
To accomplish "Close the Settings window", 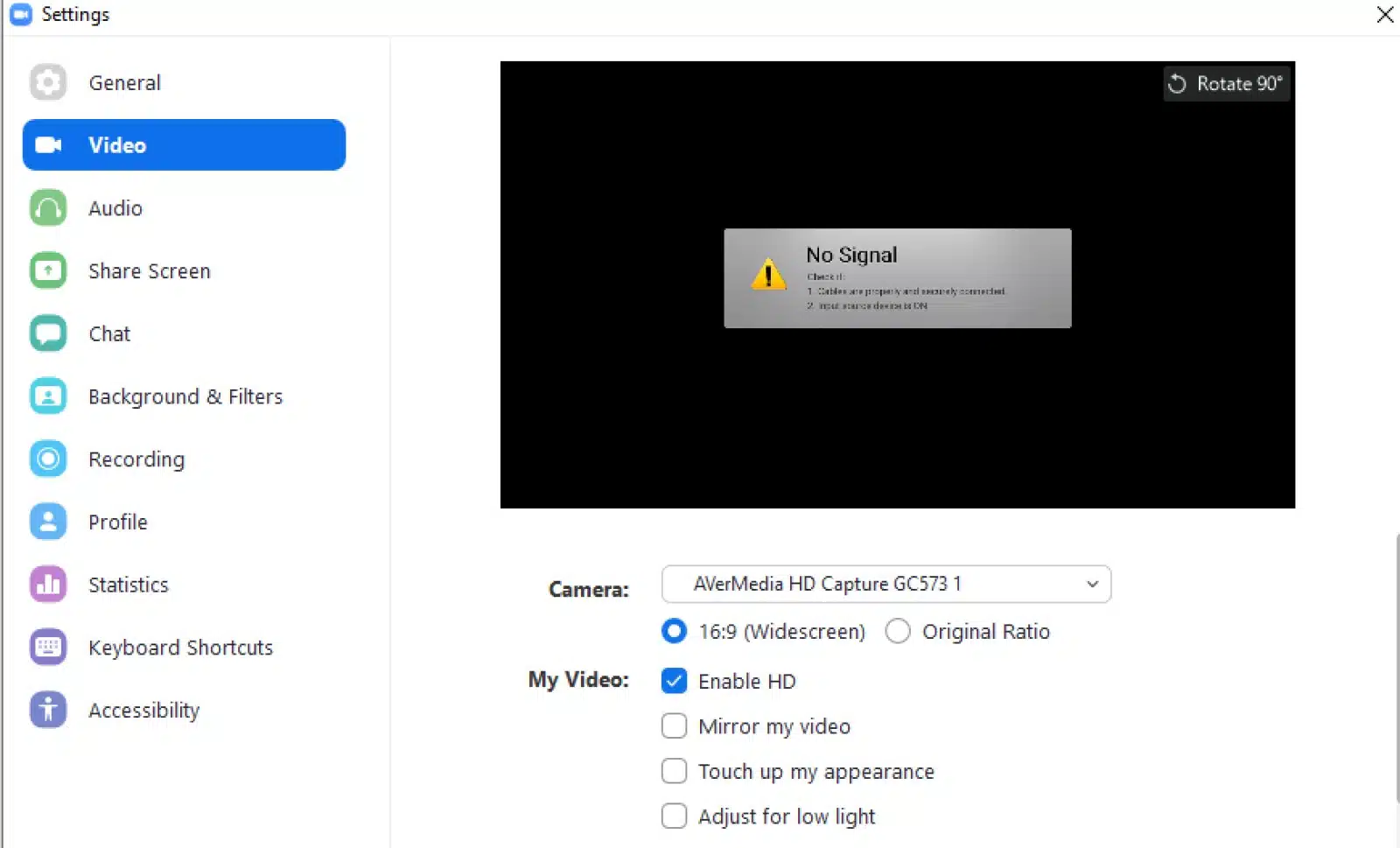I will click(x=1384, y=15).
